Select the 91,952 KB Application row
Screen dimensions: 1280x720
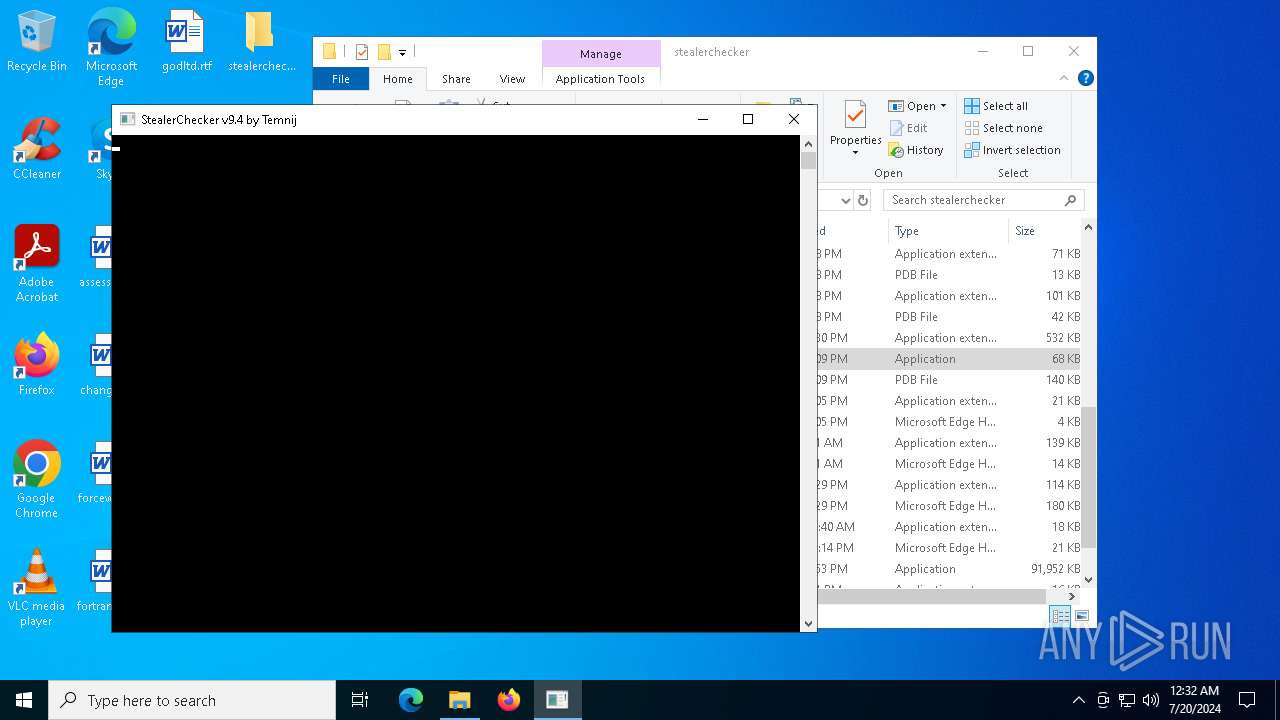point(950,569)
